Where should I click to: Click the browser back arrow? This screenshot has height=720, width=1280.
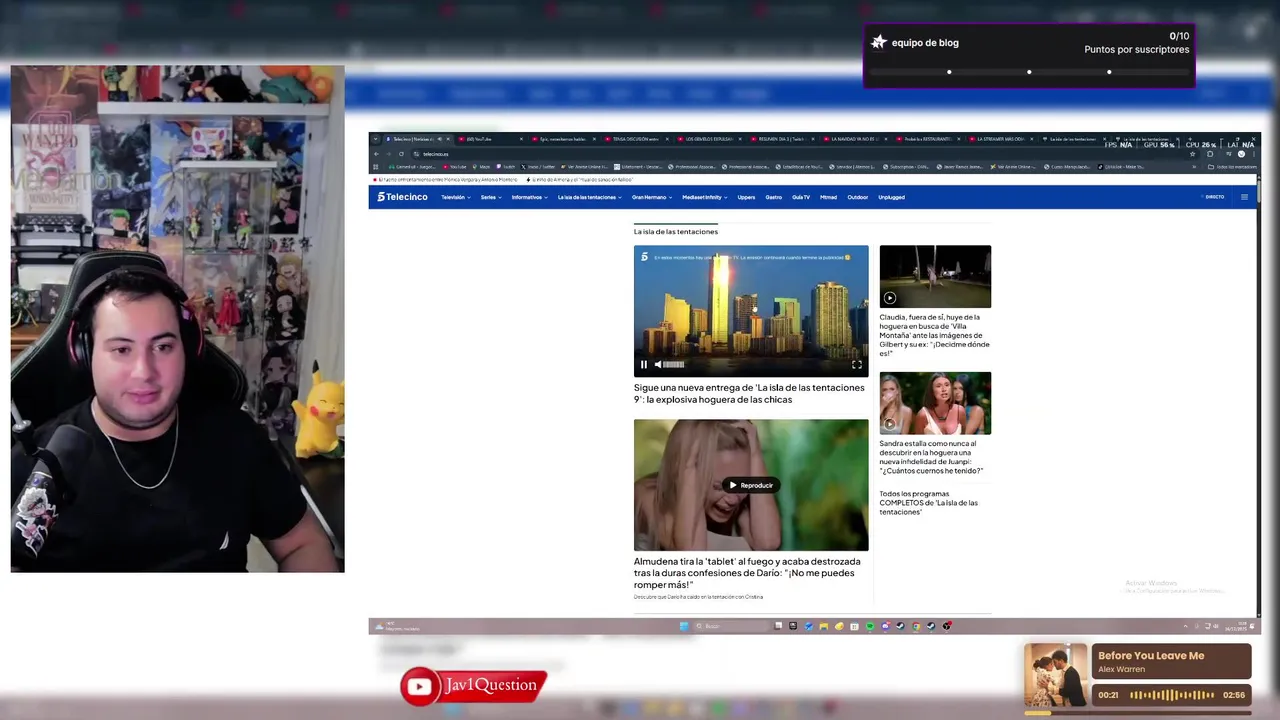tap(377, 154)
